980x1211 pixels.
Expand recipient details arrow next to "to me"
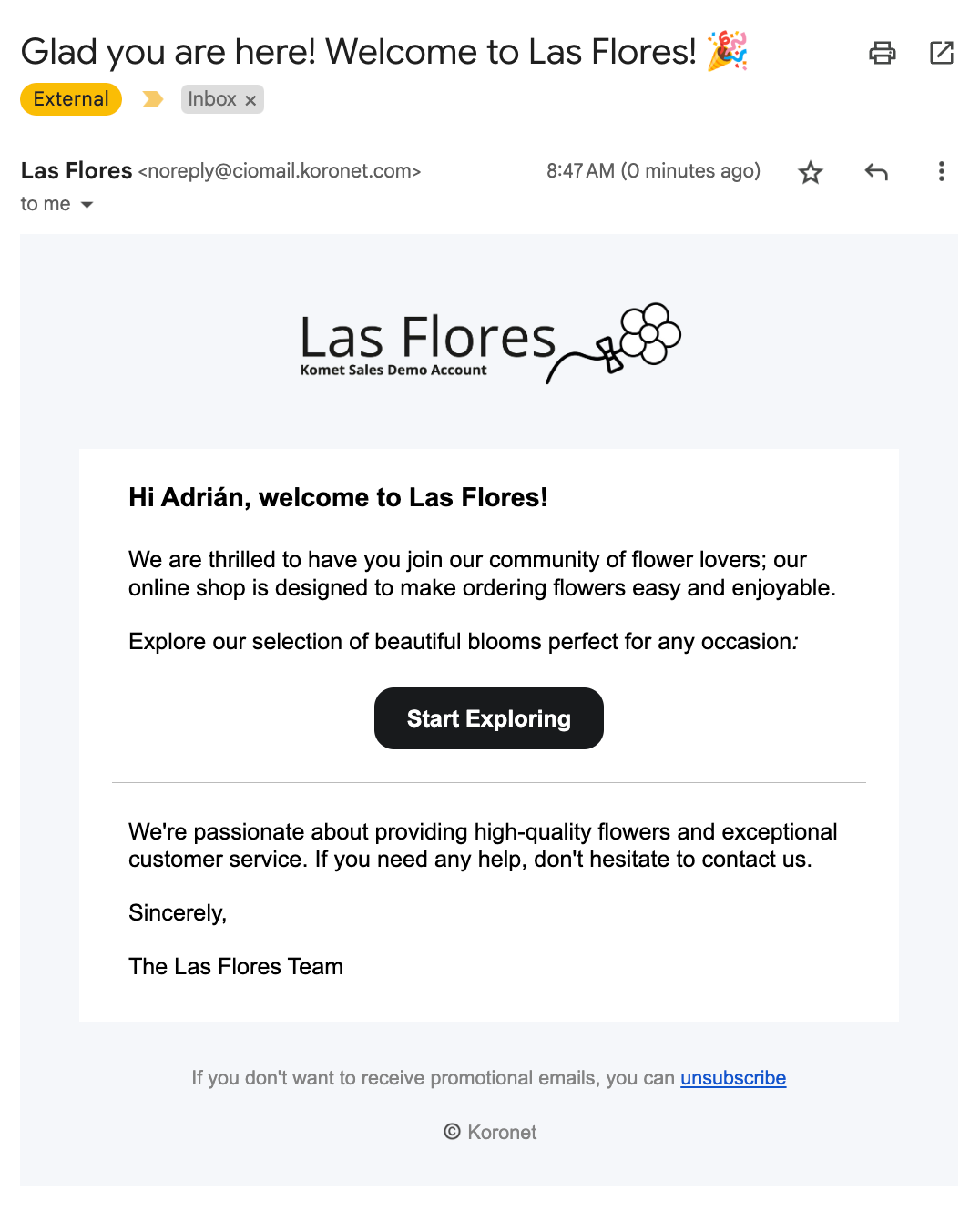click(87, 205)
